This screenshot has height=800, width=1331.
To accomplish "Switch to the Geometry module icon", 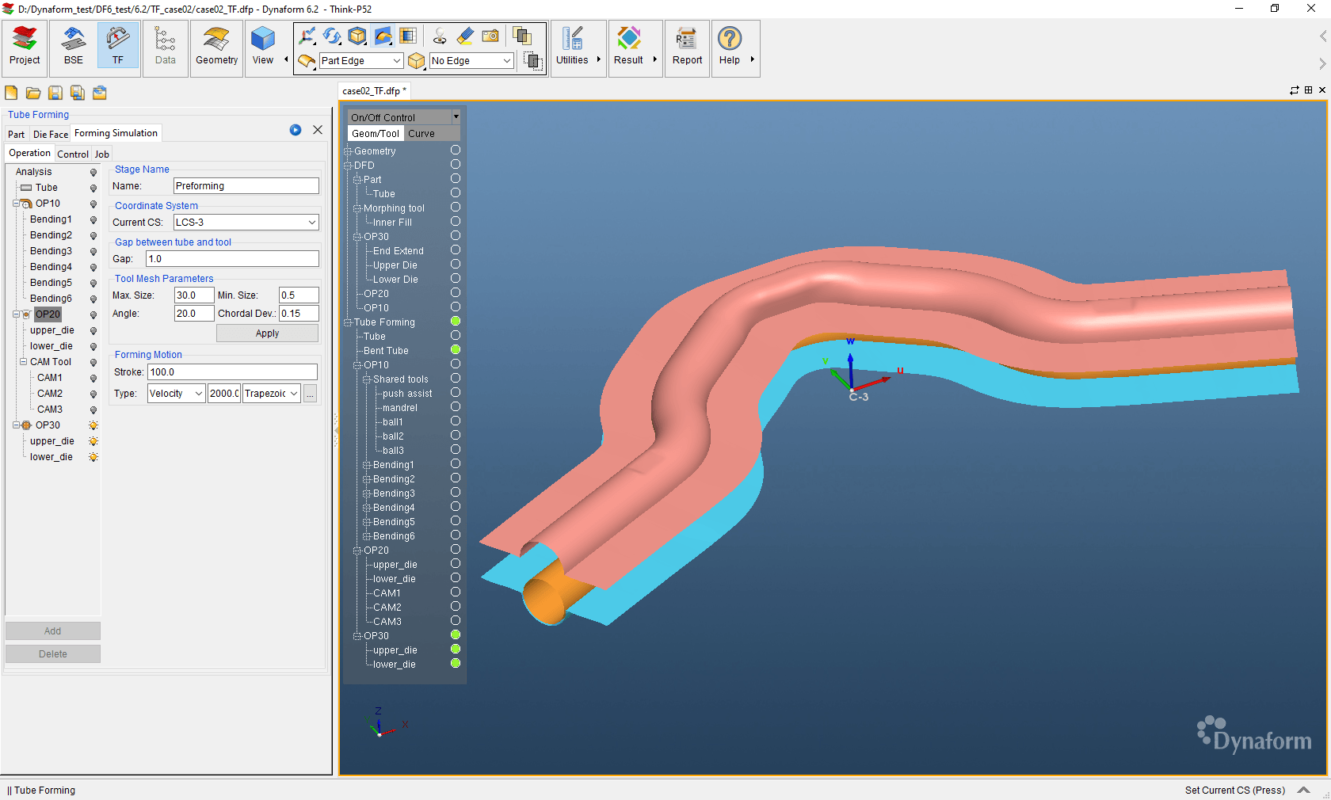I will pos(216,44).
